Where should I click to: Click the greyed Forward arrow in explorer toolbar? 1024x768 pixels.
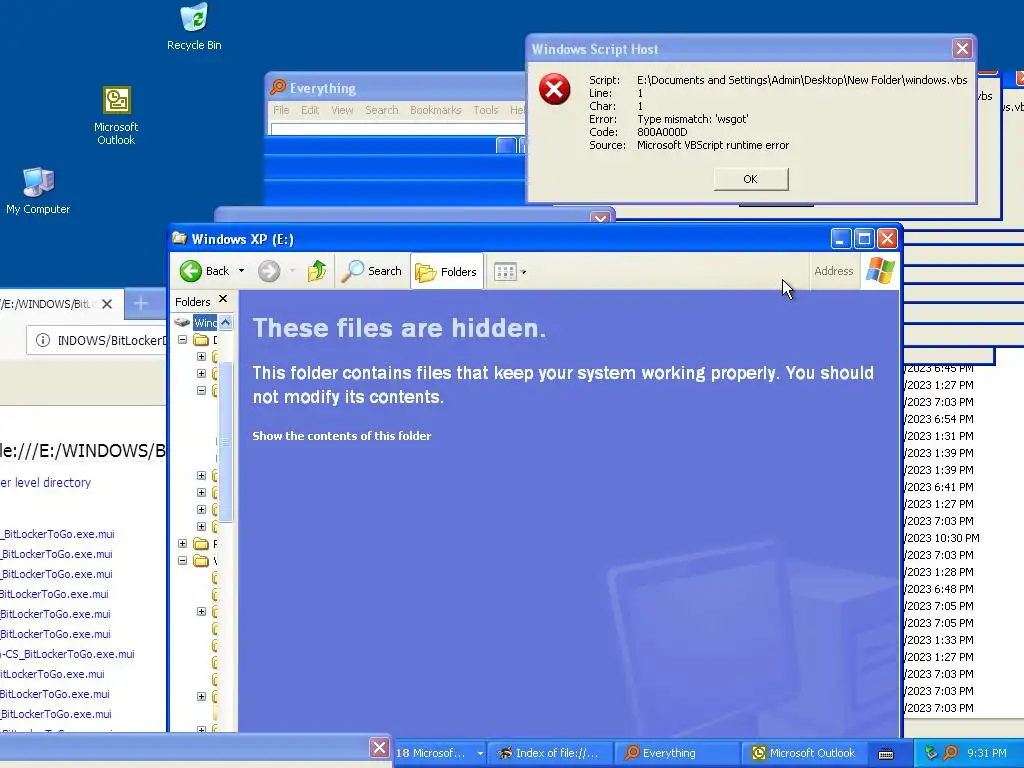tap(268, 271)
